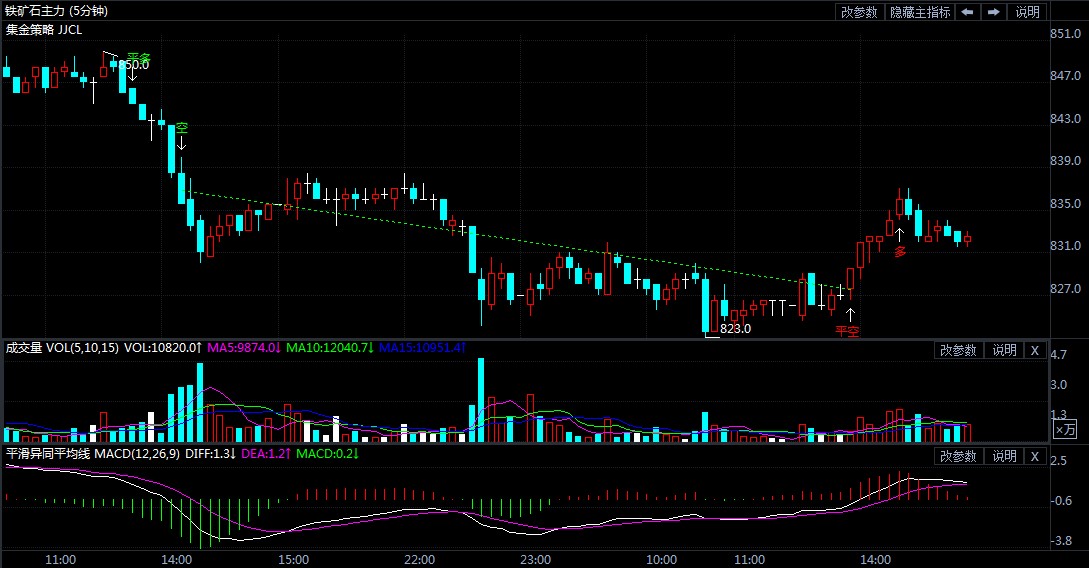Open 改参数 for the volume panel
This screenshot has height=568, width=1089.
957,350
